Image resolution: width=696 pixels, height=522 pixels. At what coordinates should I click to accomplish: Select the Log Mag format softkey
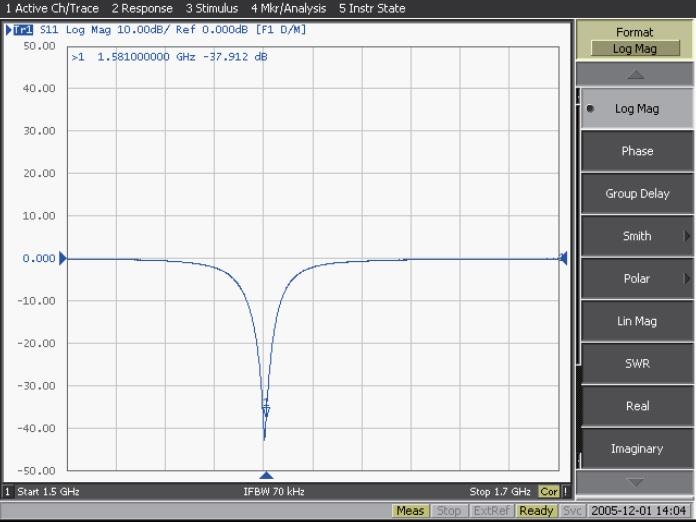pyautogui.click(x=637, y=109)
